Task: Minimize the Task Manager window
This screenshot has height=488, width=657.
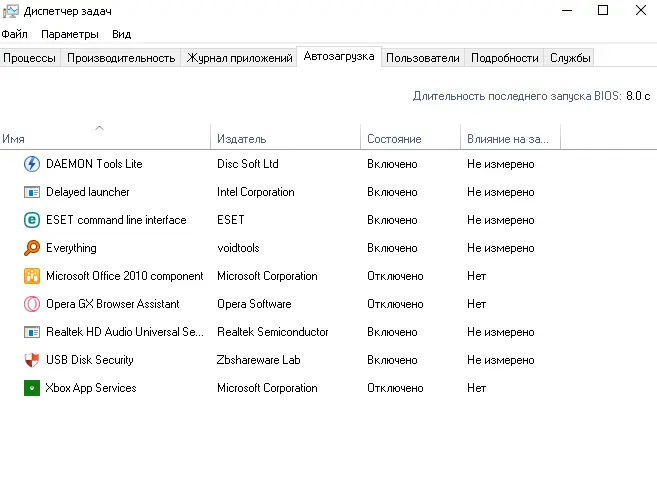Action: point(567,10)
